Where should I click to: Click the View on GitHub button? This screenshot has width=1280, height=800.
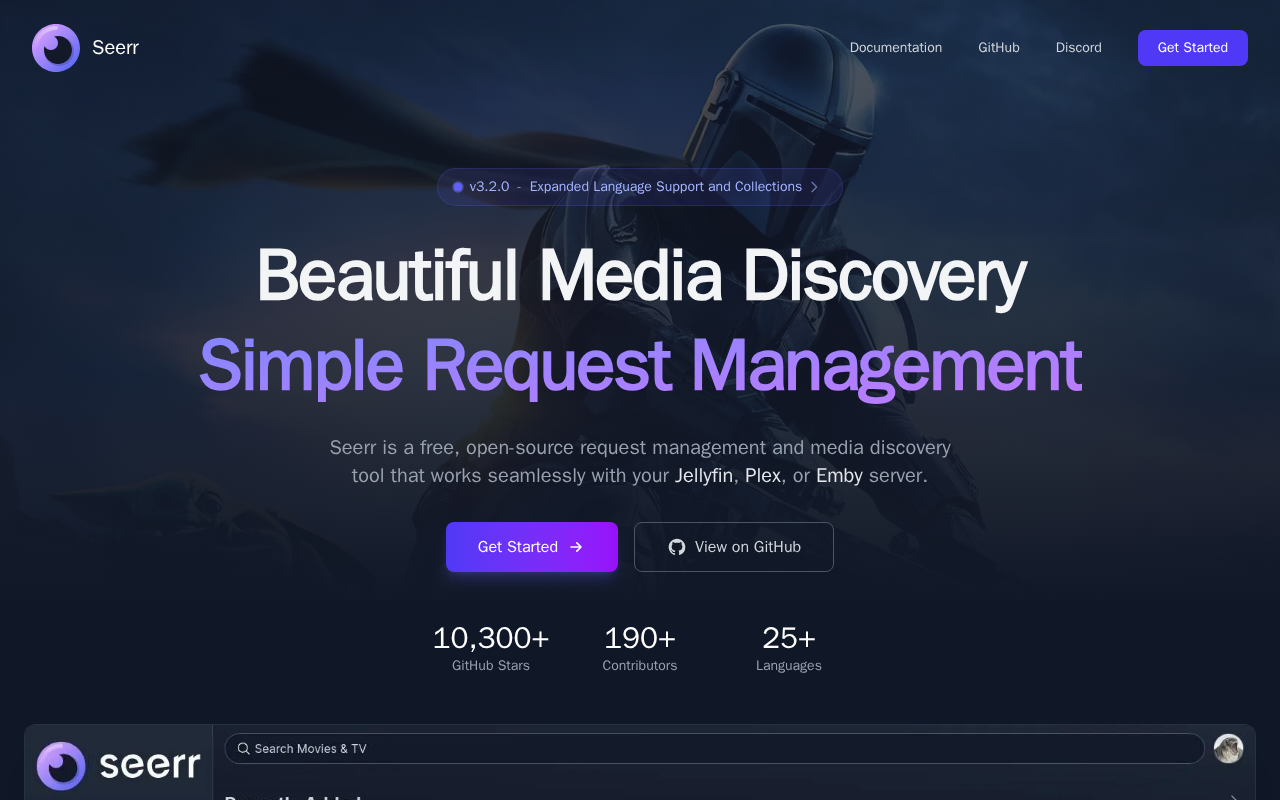click(734, 547)
